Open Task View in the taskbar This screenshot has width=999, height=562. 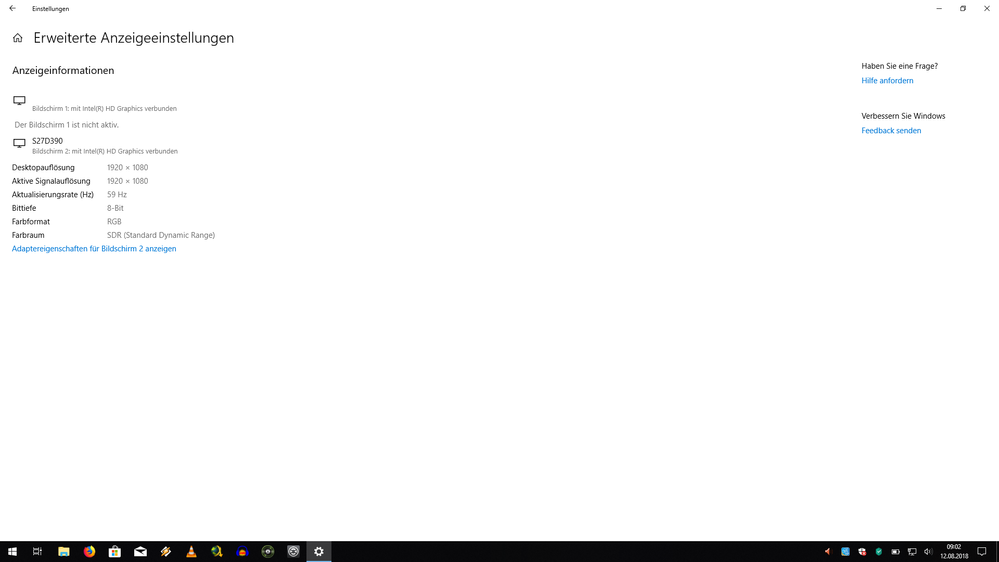pyautogui.click(x=37, y=552)
